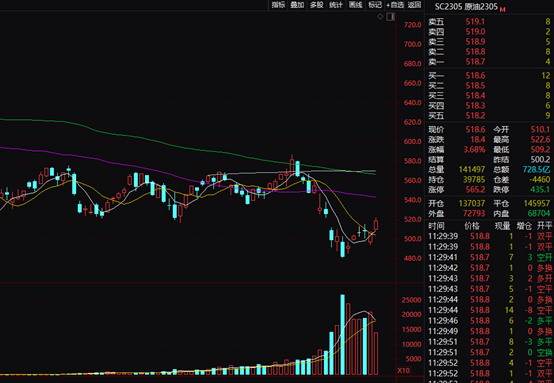The width and height of the screenshot is (554, 383).
Task: Click the 现量 column header in tick list
Action: pyautogui.click(x=502, y=226)
